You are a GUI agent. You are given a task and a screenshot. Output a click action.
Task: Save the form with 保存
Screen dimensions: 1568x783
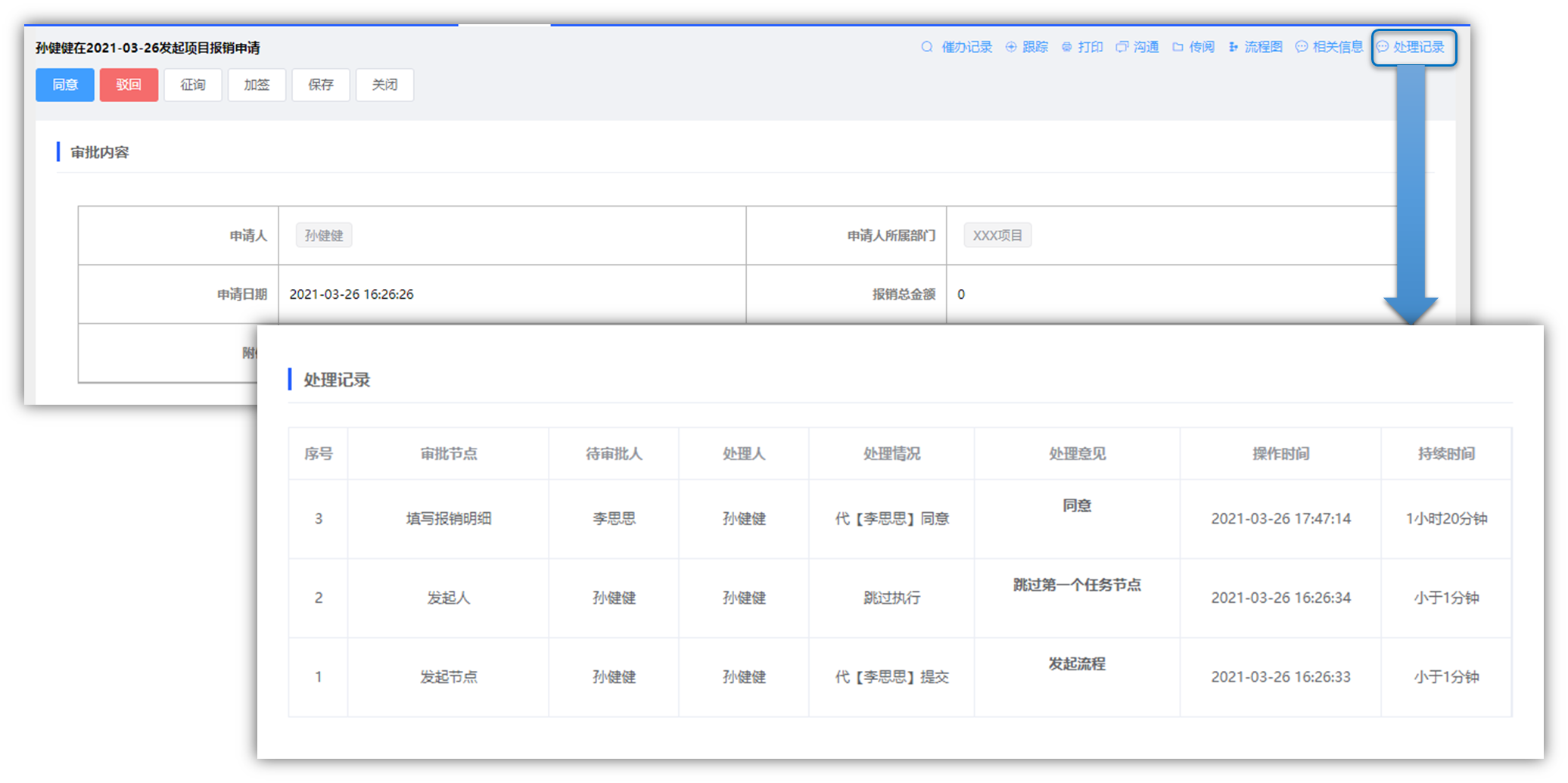(x=321, y=85)
